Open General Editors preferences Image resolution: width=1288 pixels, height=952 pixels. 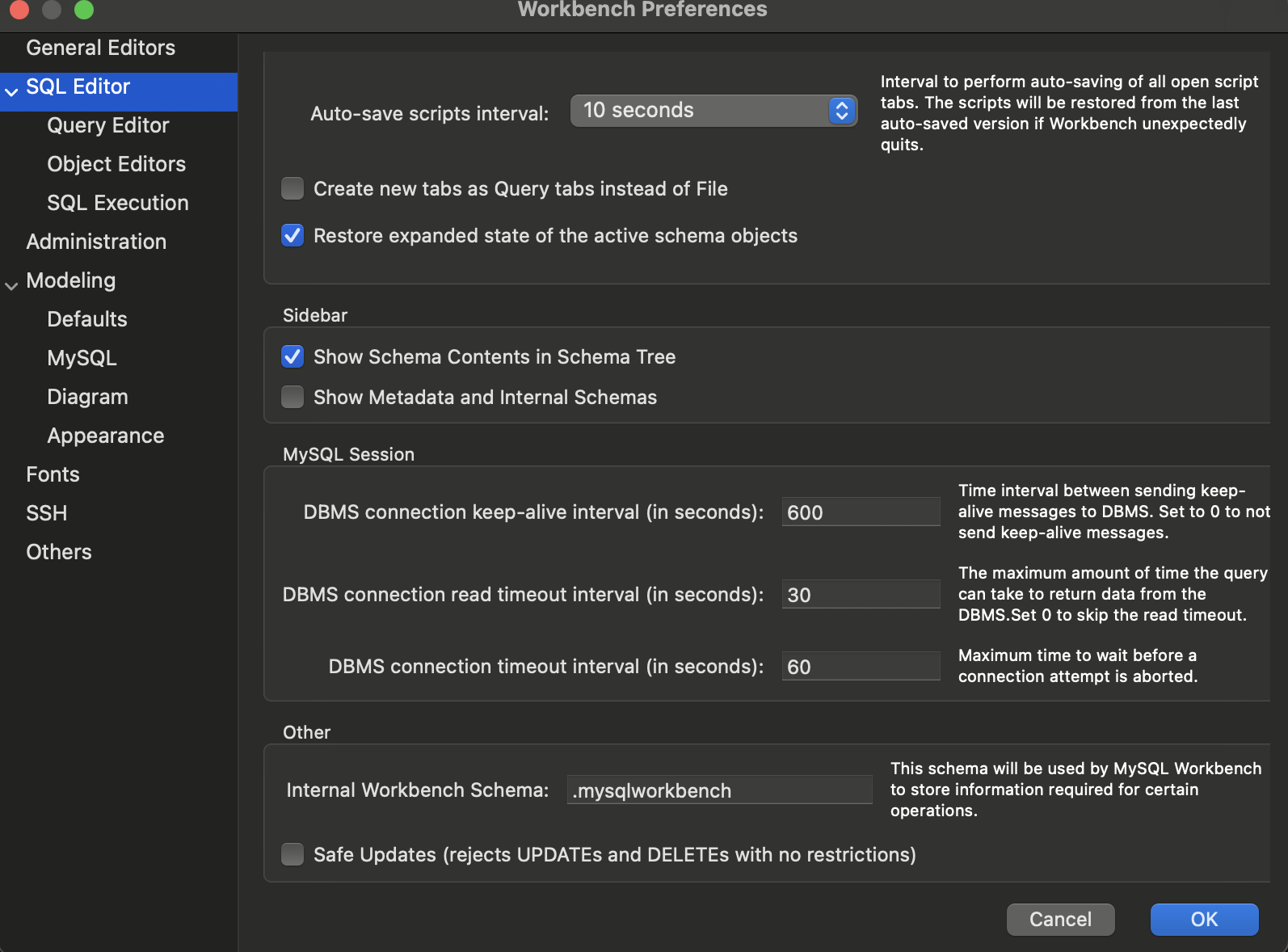pyautogui.click(x=100, y=48)
